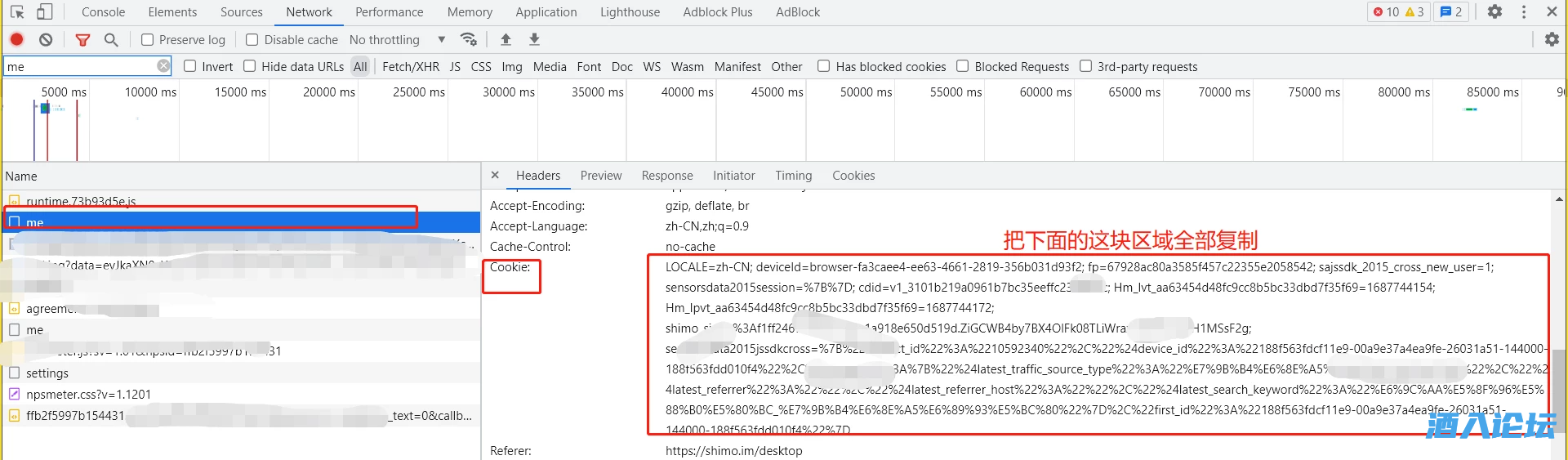The image size is (1568, 460).
Task: Open network conditions wifi icon
Action: [x=469, y=39]
